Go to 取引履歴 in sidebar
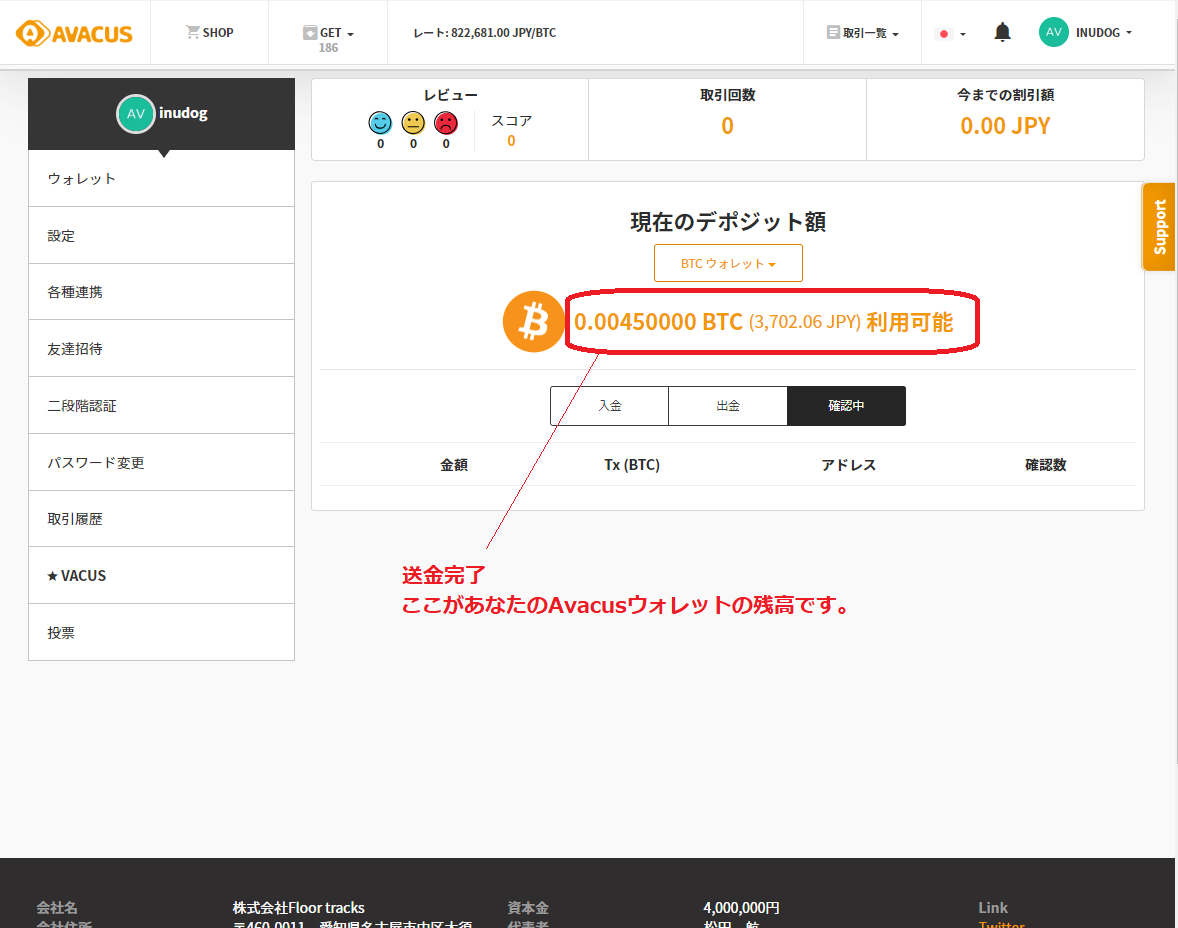Image resolution: width=1178 pixels, height=928 pixels. [x=161, y=519]
